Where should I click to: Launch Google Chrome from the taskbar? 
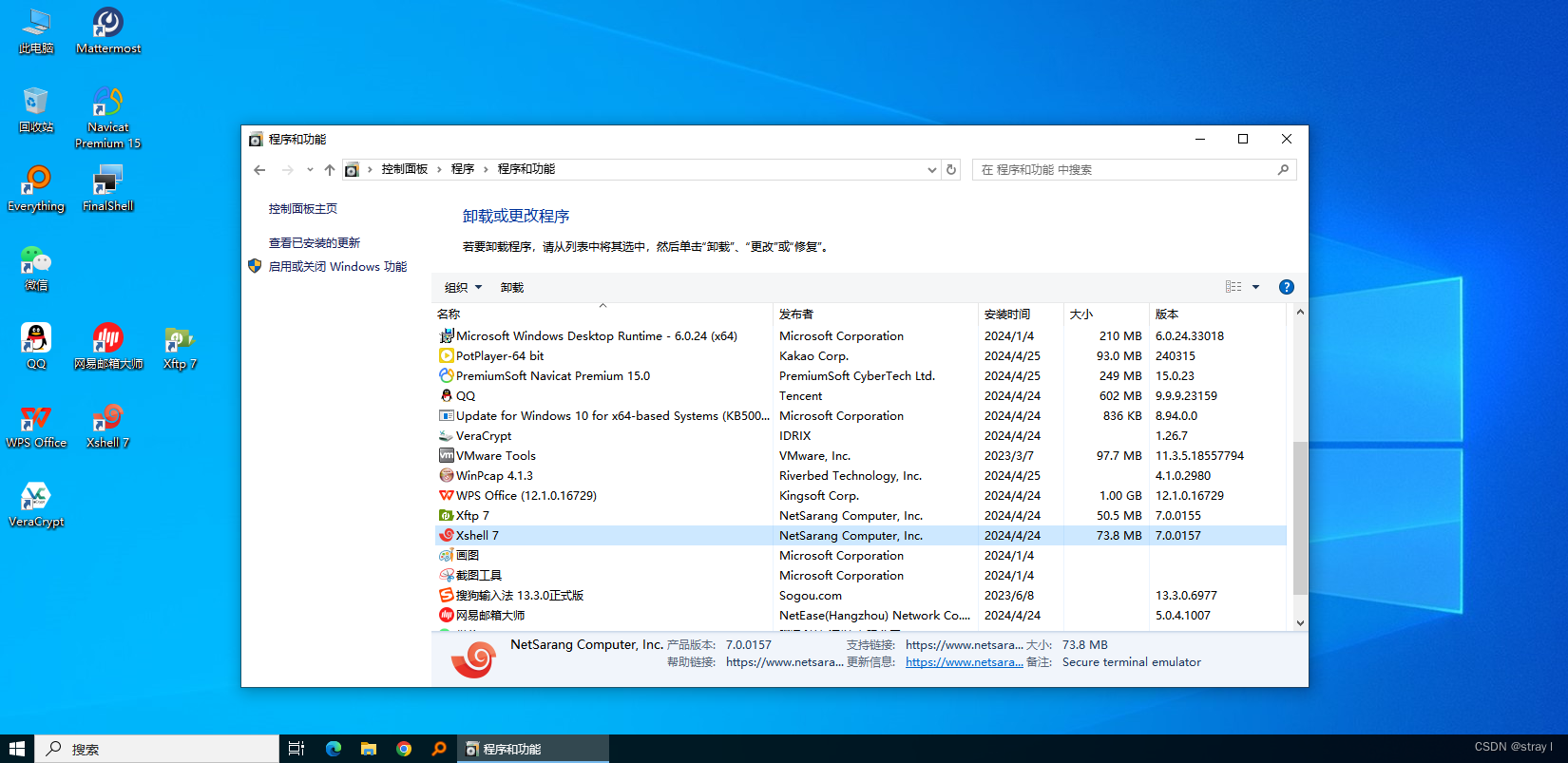pos(404,749)
